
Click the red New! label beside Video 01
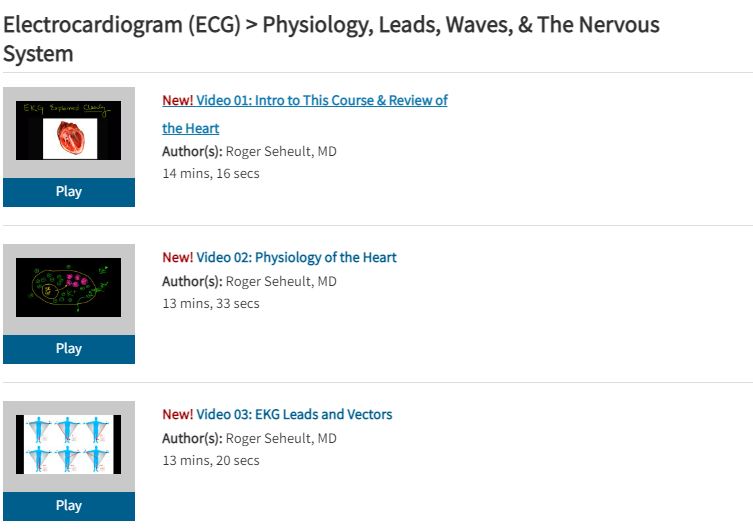pyautogui.click(x=178, y=100)
